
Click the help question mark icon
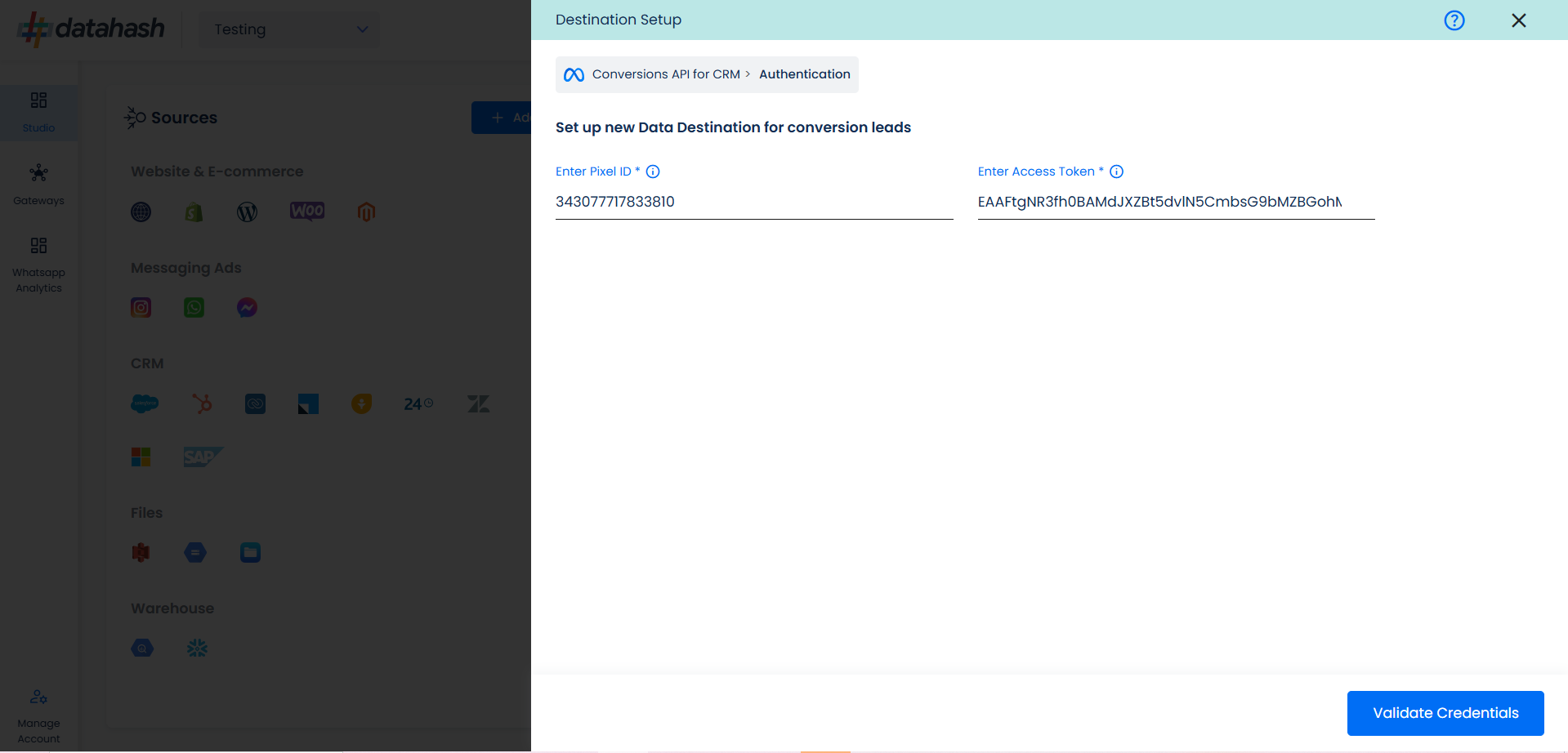1454,20
